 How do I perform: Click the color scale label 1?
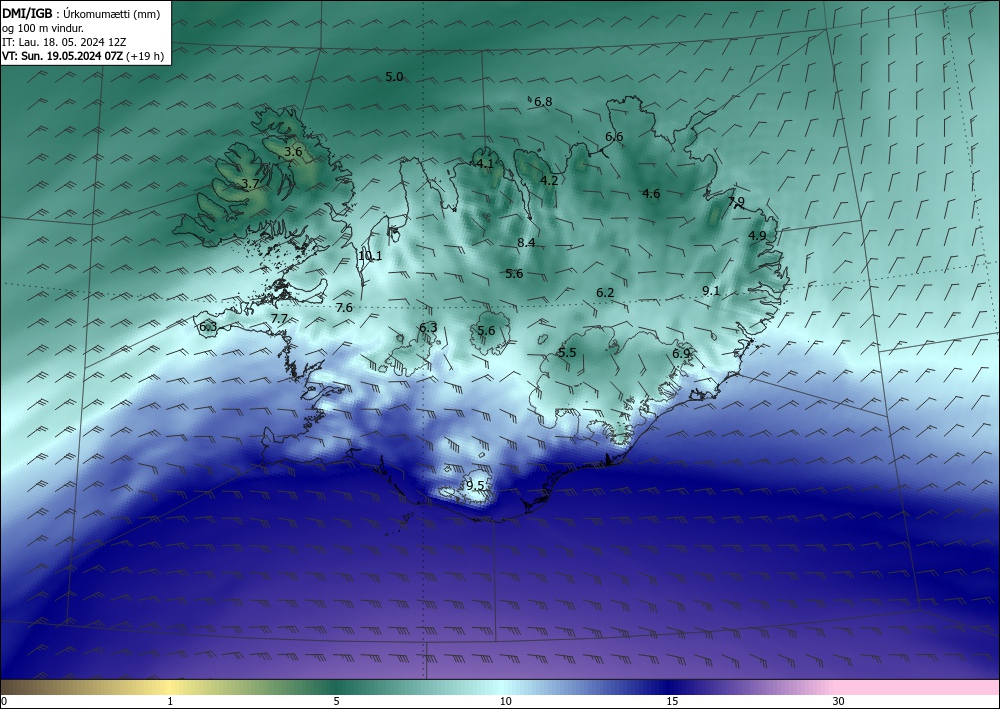[170, 702]
